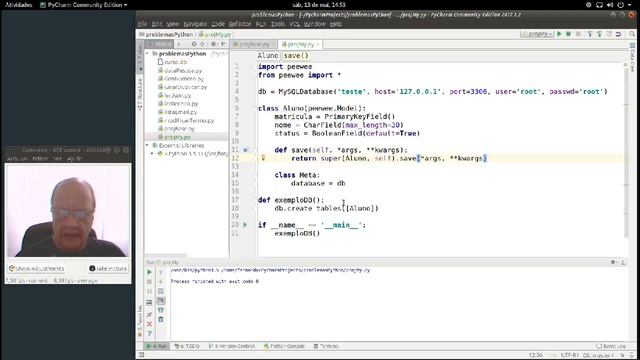The width and height of the screenshot is (640, 360).
Task: Click the Run panel stop square
Action: click(149, 282)
